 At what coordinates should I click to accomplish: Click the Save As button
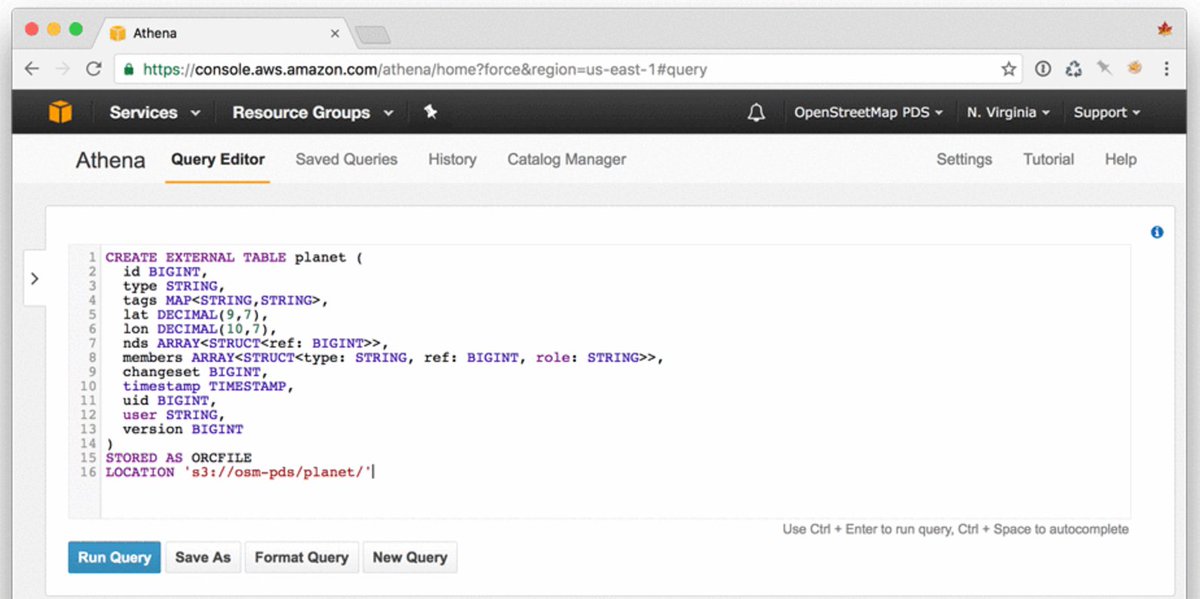click(203, 557)
